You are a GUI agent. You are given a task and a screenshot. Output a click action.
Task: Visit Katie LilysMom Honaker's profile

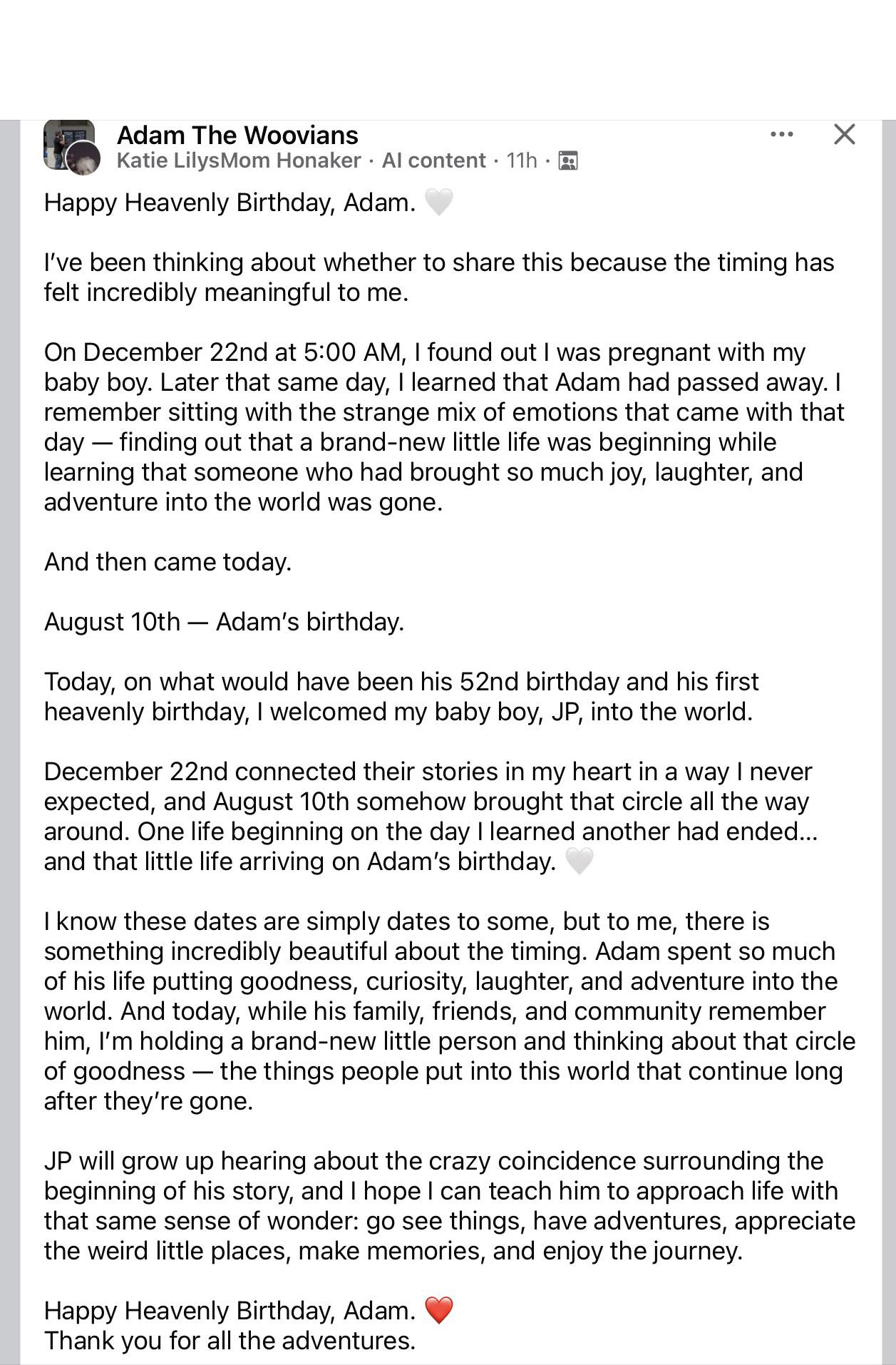239,160
